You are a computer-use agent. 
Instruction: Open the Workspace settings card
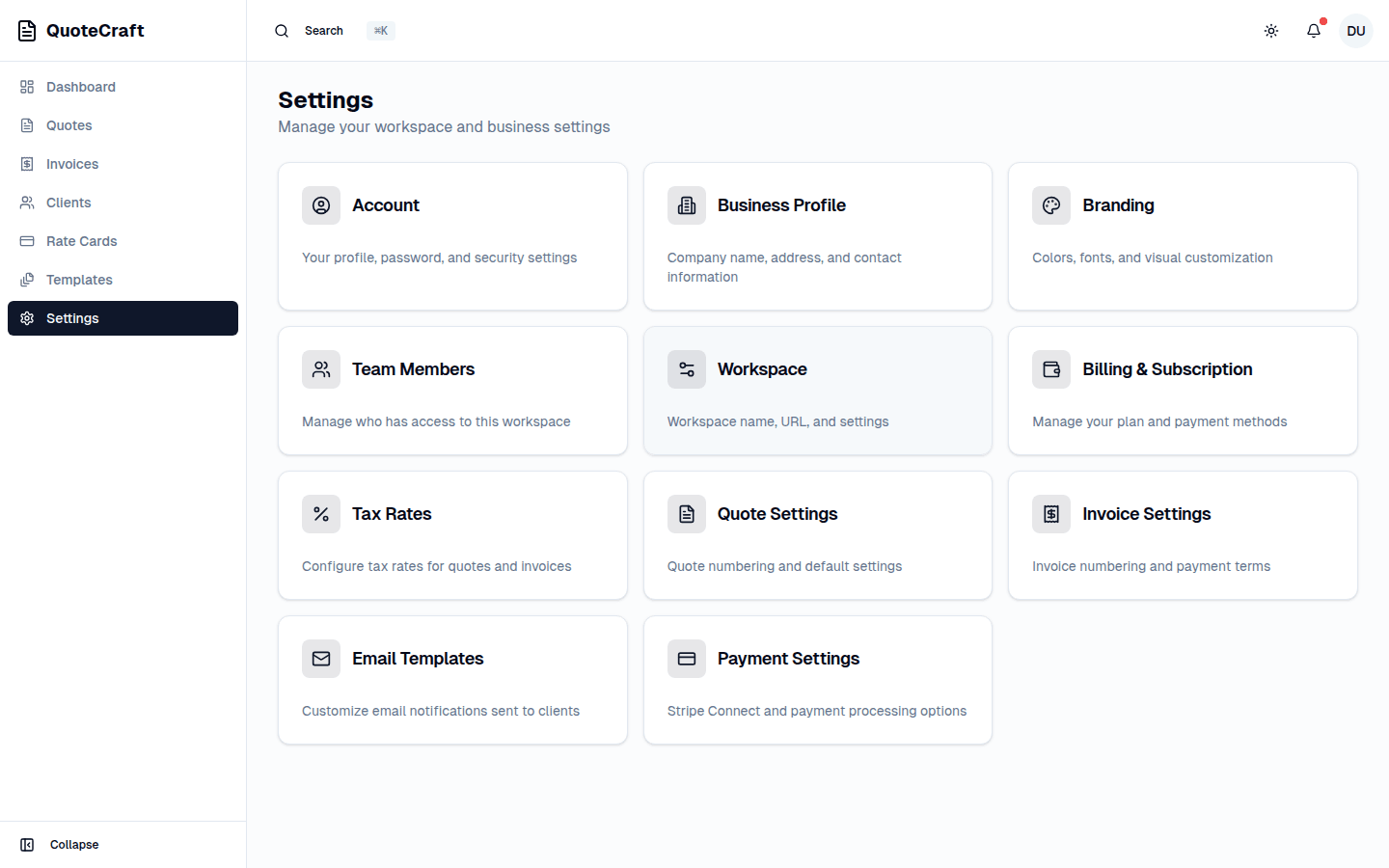817,391
